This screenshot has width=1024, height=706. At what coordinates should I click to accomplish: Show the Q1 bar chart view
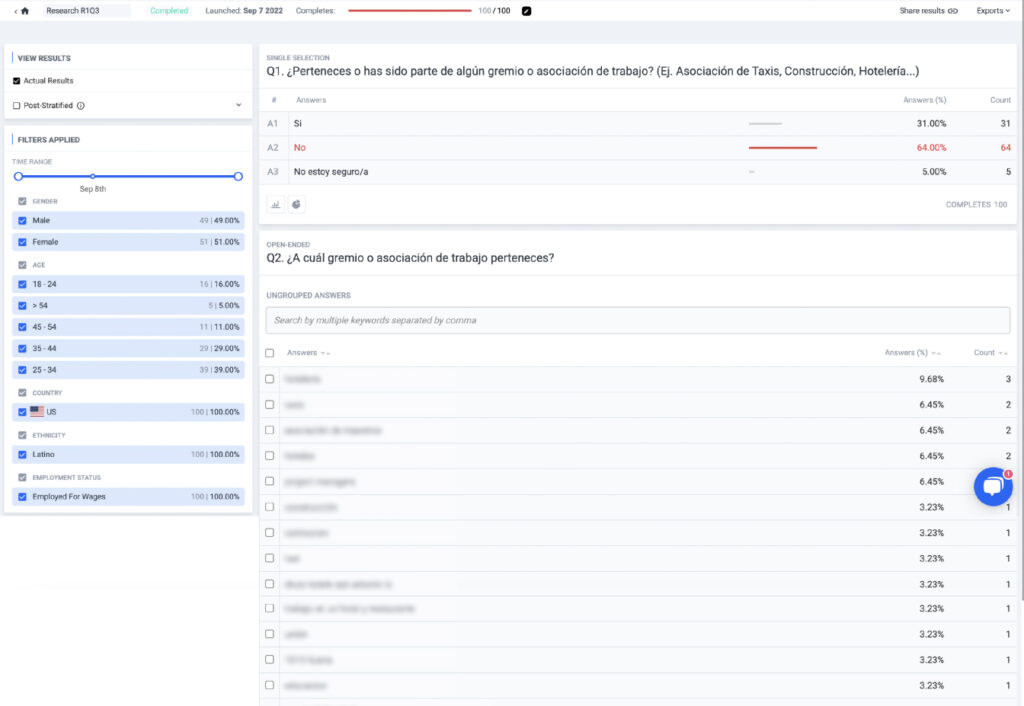pos(275,204)
